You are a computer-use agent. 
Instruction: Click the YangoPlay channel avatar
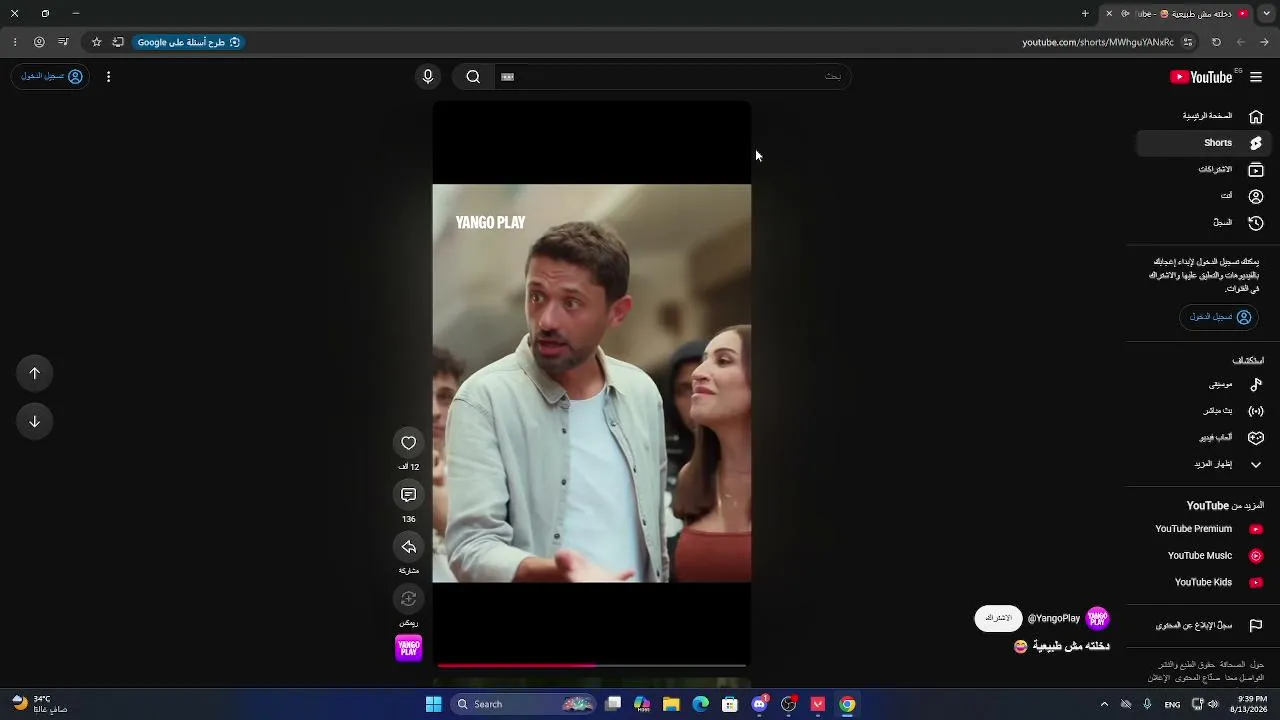(x=1098, y=619)
